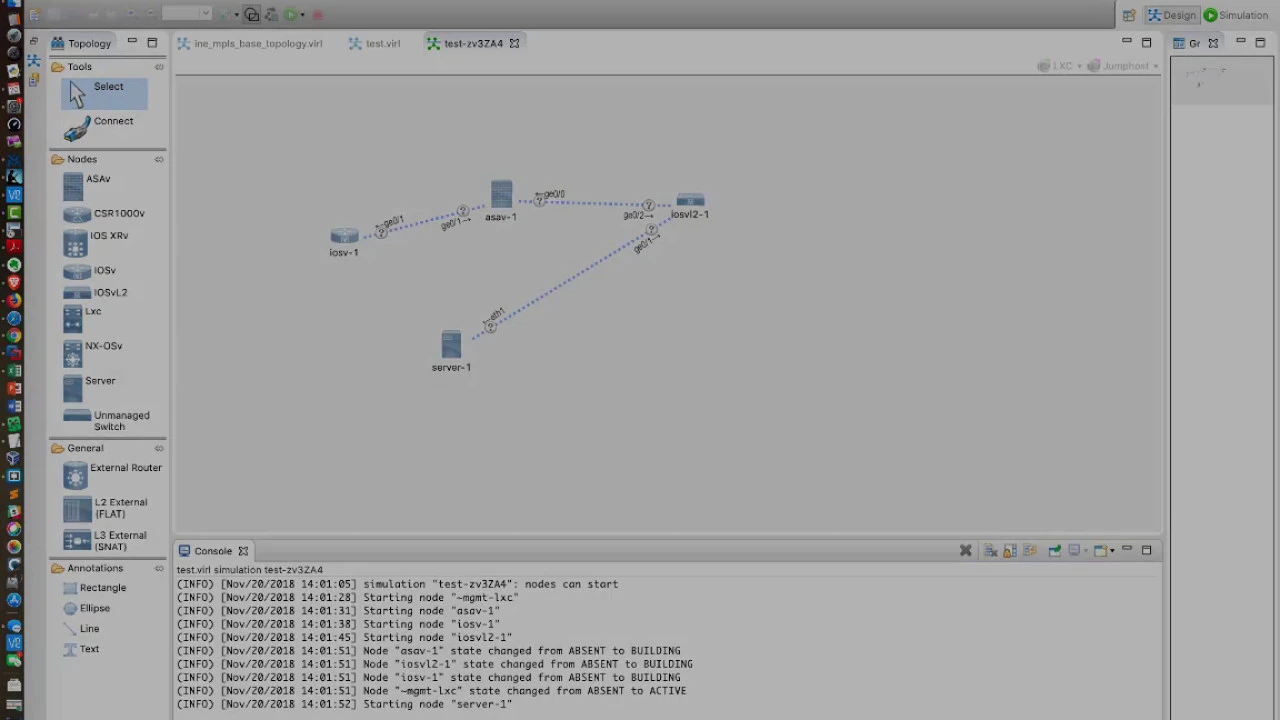Select the Line annotation tool
This screenshot has height=720, width=1280.
point(81,629)
